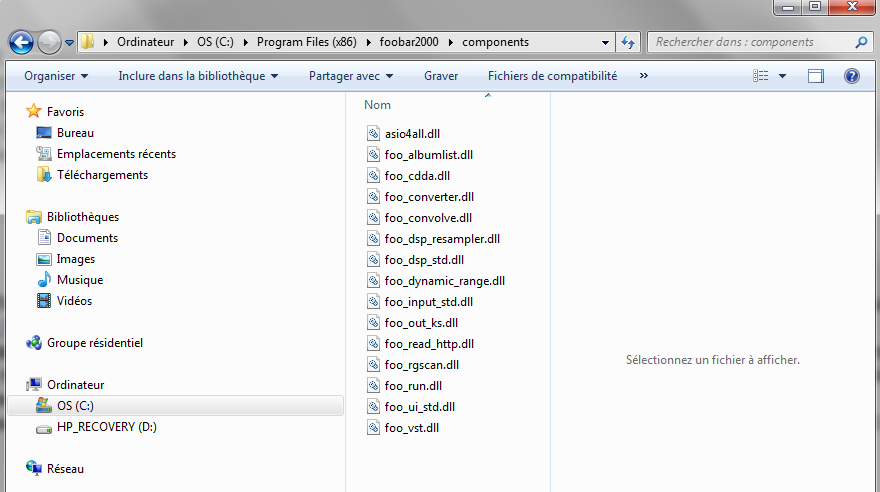The width and height of the screenshot is (880, 492).
Task: Toggle the preview pane button
Action: click(x=815, y=76)
